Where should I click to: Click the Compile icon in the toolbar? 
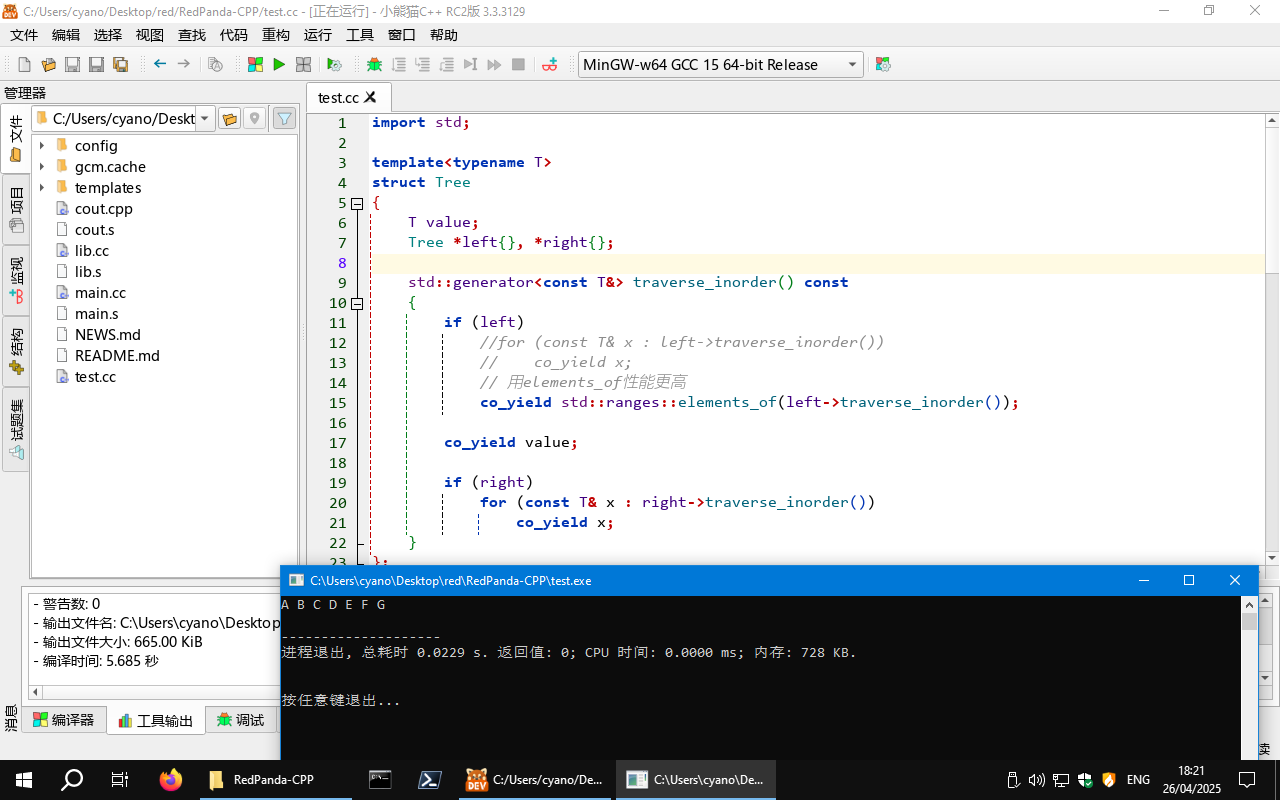(x=255, y=64)
